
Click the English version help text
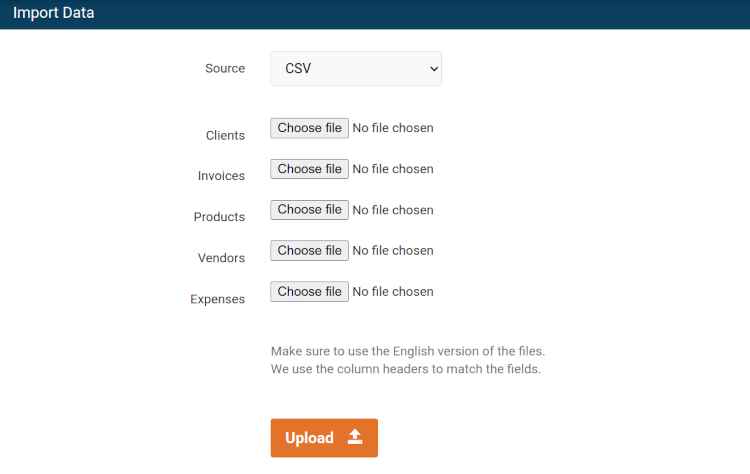pos(408,351)
